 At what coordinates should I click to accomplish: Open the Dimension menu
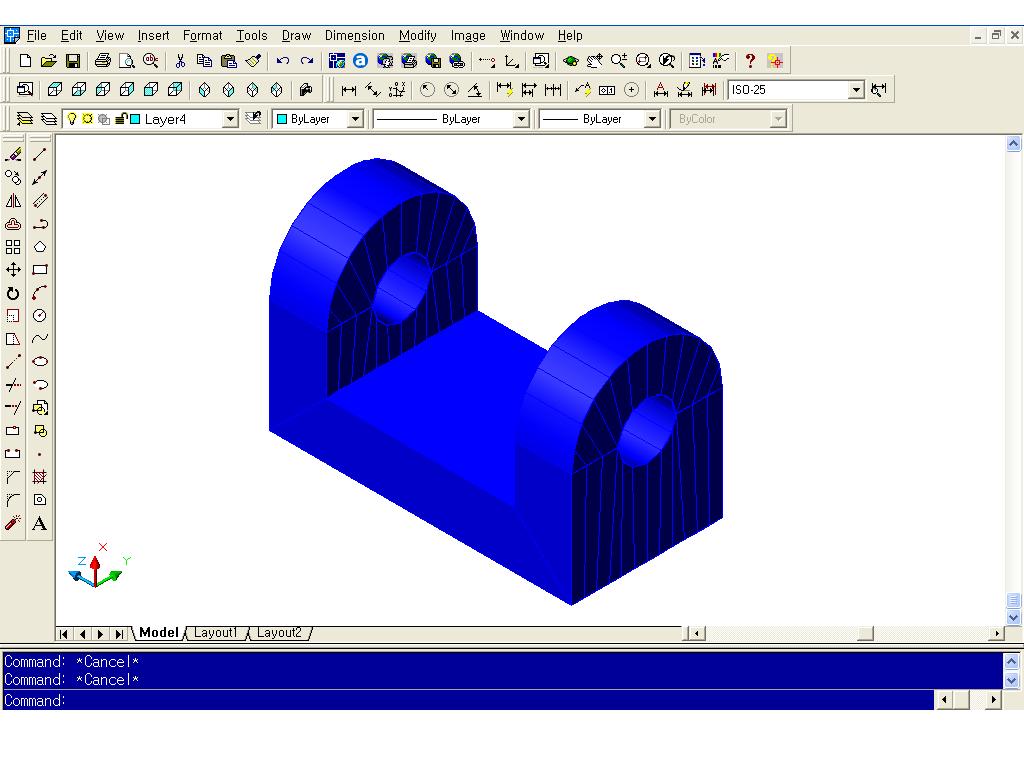[x=355, y=35]
